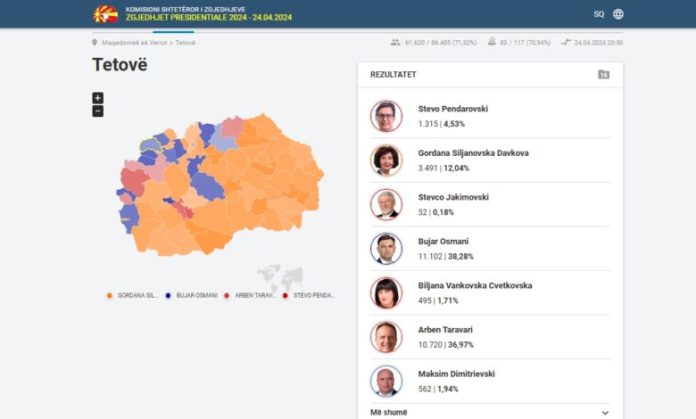The image size is (696, 419).
Task: Zoom out on the map
Action: pyautogui.click(x=98, y=111)
